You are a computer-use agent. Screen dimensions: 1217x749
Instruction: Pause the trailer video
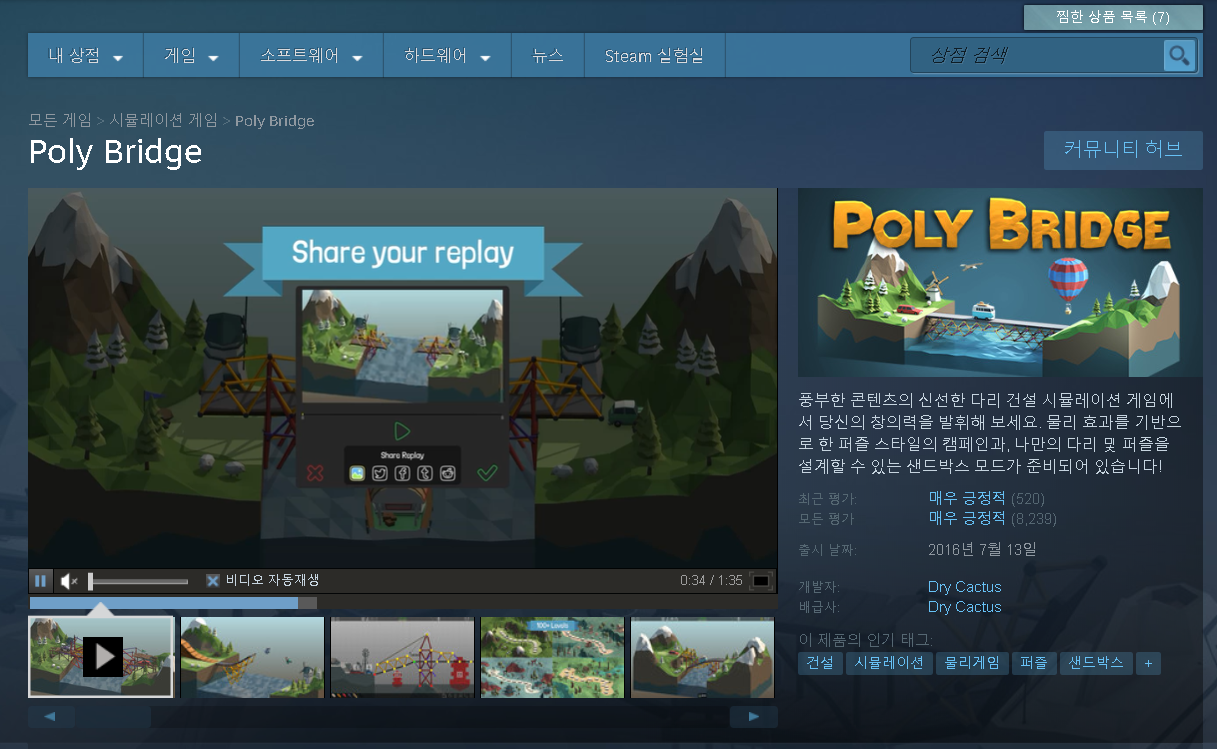41,580
